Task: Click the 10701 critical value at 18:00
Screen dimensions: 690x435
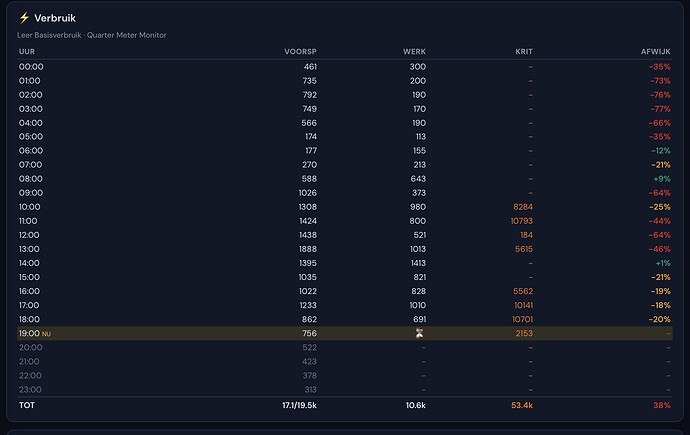Action: [522, 320]
